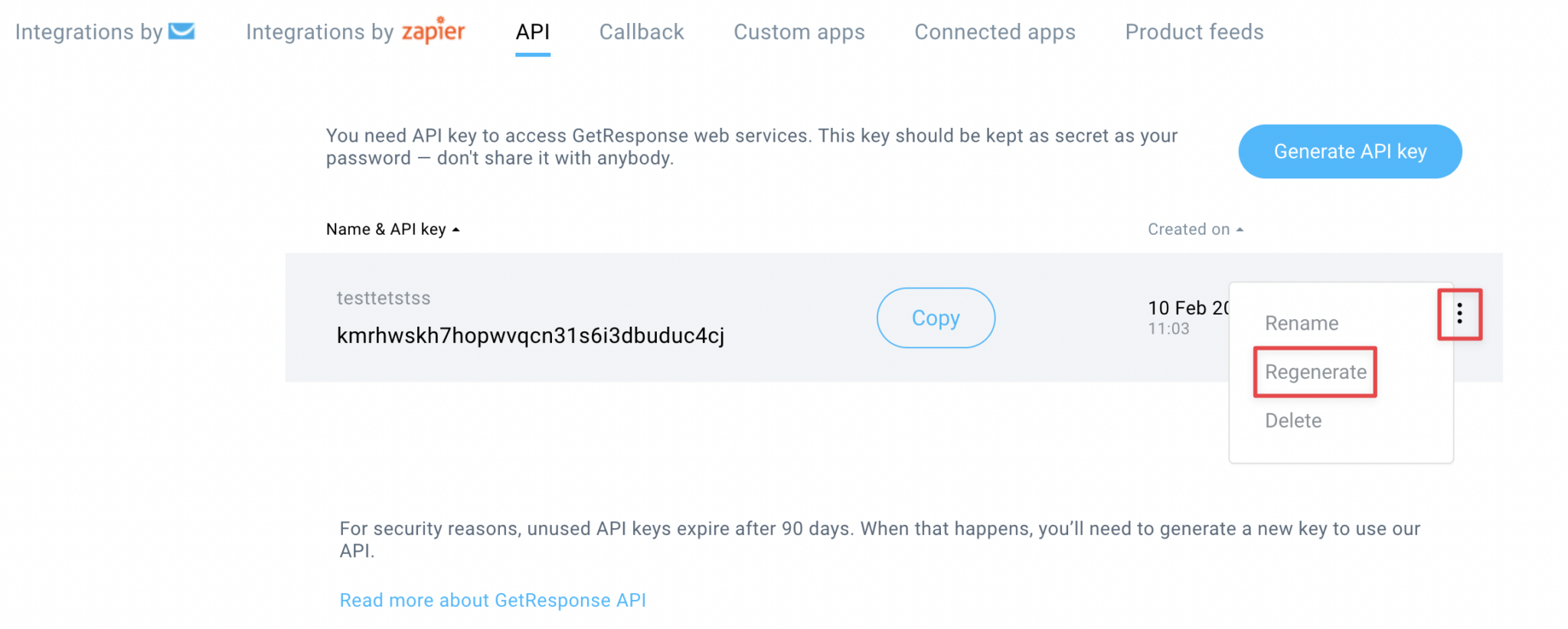Open the Connected apps tab

pos(995,32)
